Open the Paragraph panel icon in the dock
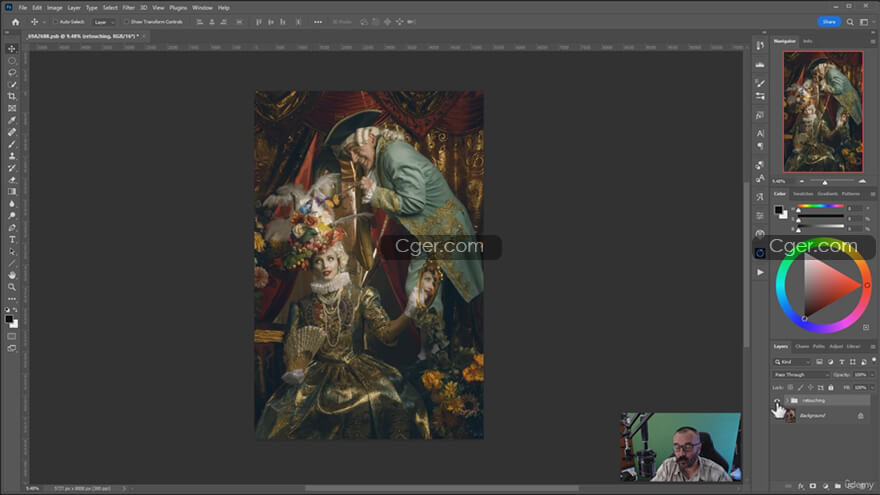This screenshot has height=495, width=880. 760,146
